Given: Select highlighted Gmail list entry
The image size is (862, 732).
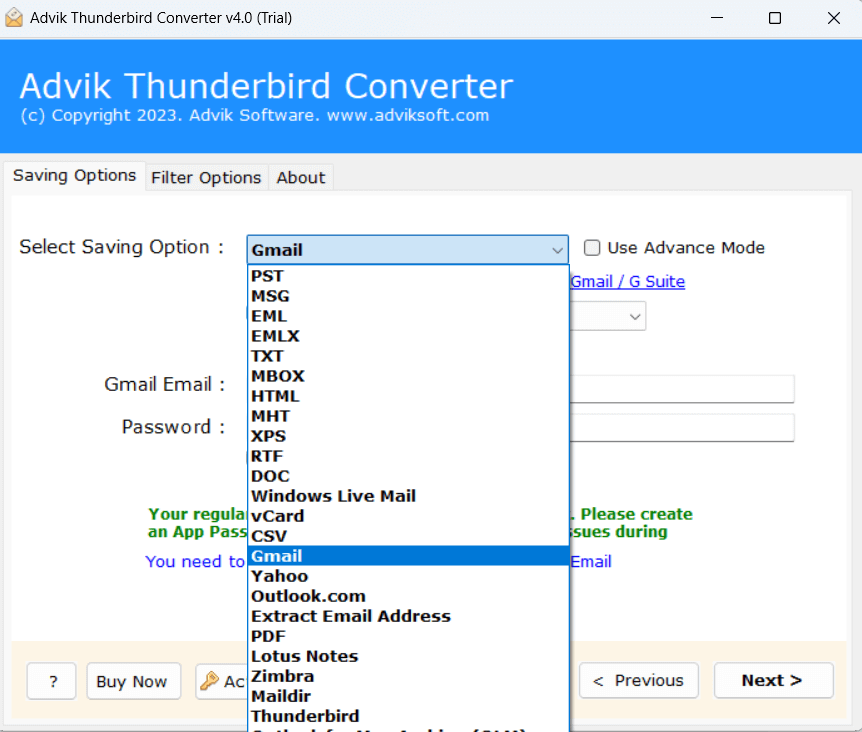Looking at the screenshot, I should [x=408, y=556].
